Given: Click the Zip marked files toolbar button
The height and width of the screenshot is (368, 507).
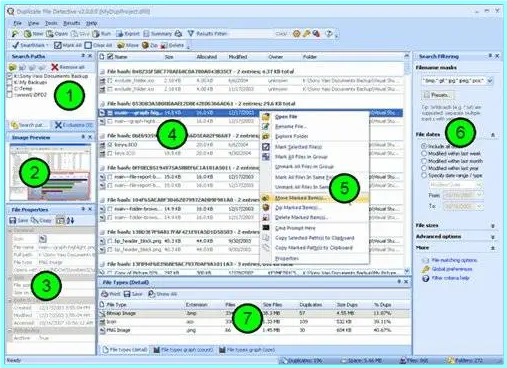Looking at the screenshot, I should click(x=149, y=45).
